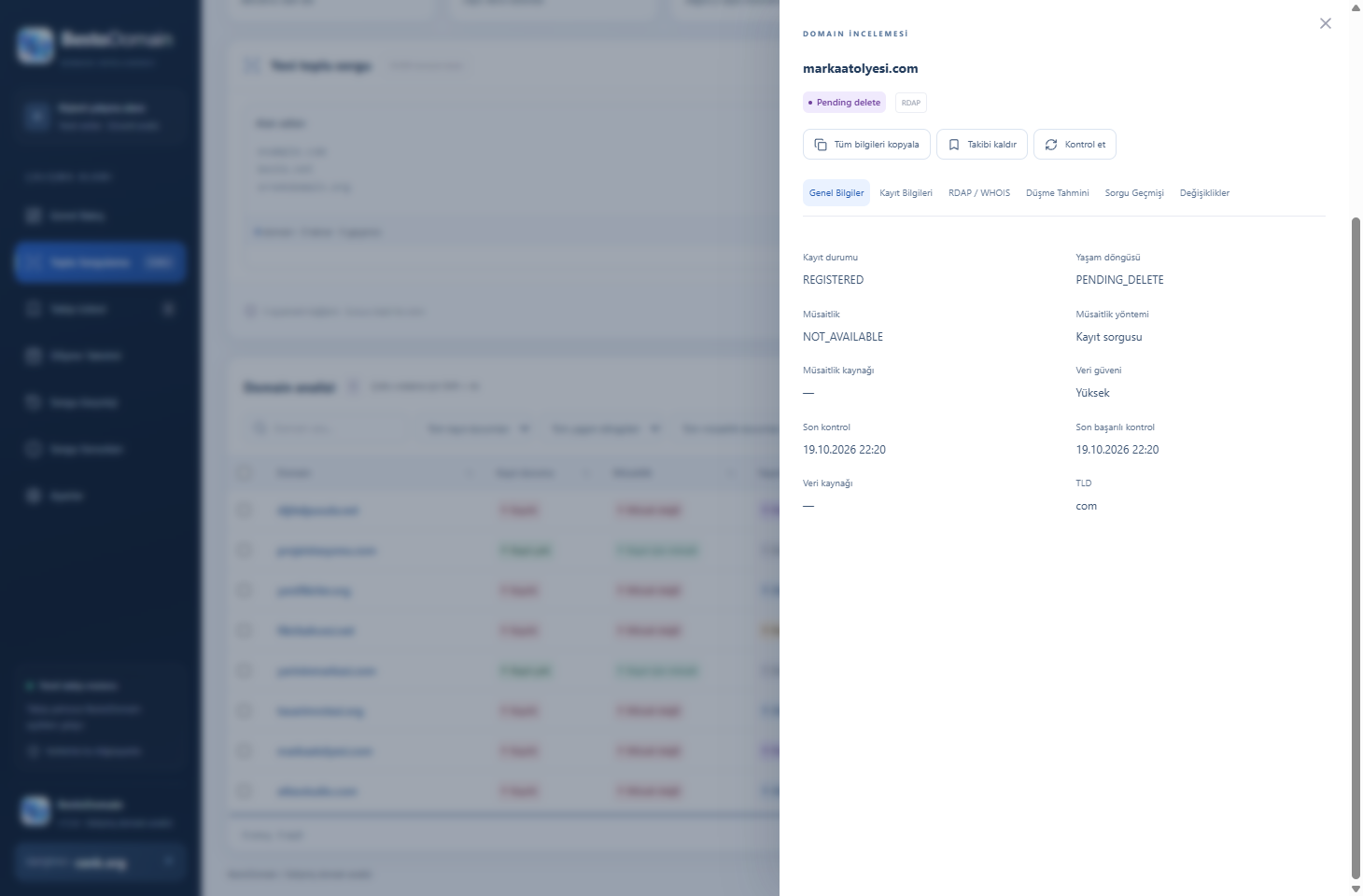The height and width of the screenshot is (896, 1363).
Task: Click the scrollbar down arrow
Action: click(1356, 889)
